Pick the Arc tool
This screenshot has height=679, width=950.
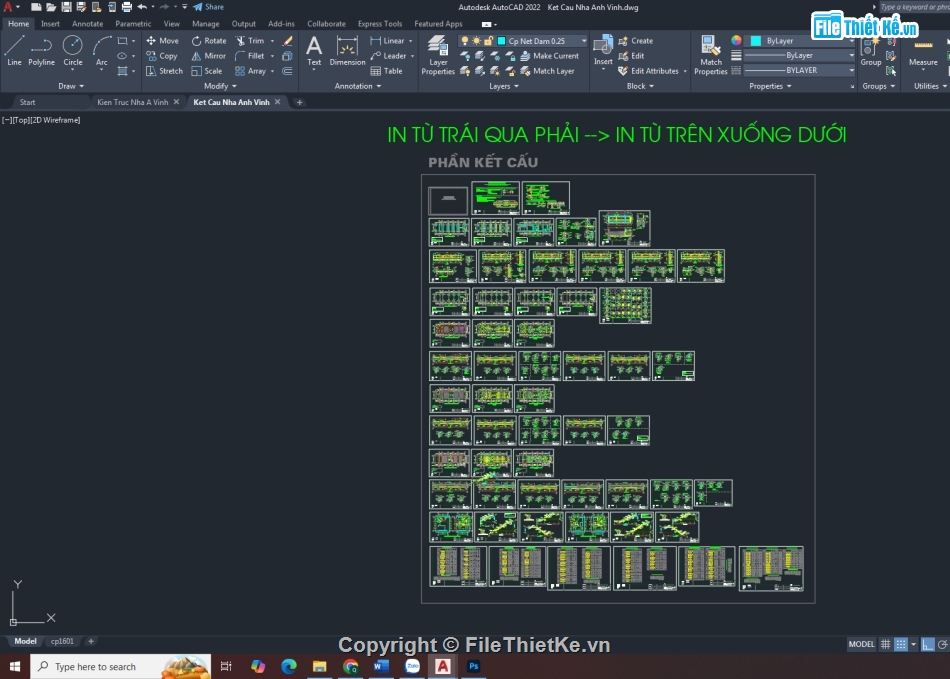click(x=102, y=50)
